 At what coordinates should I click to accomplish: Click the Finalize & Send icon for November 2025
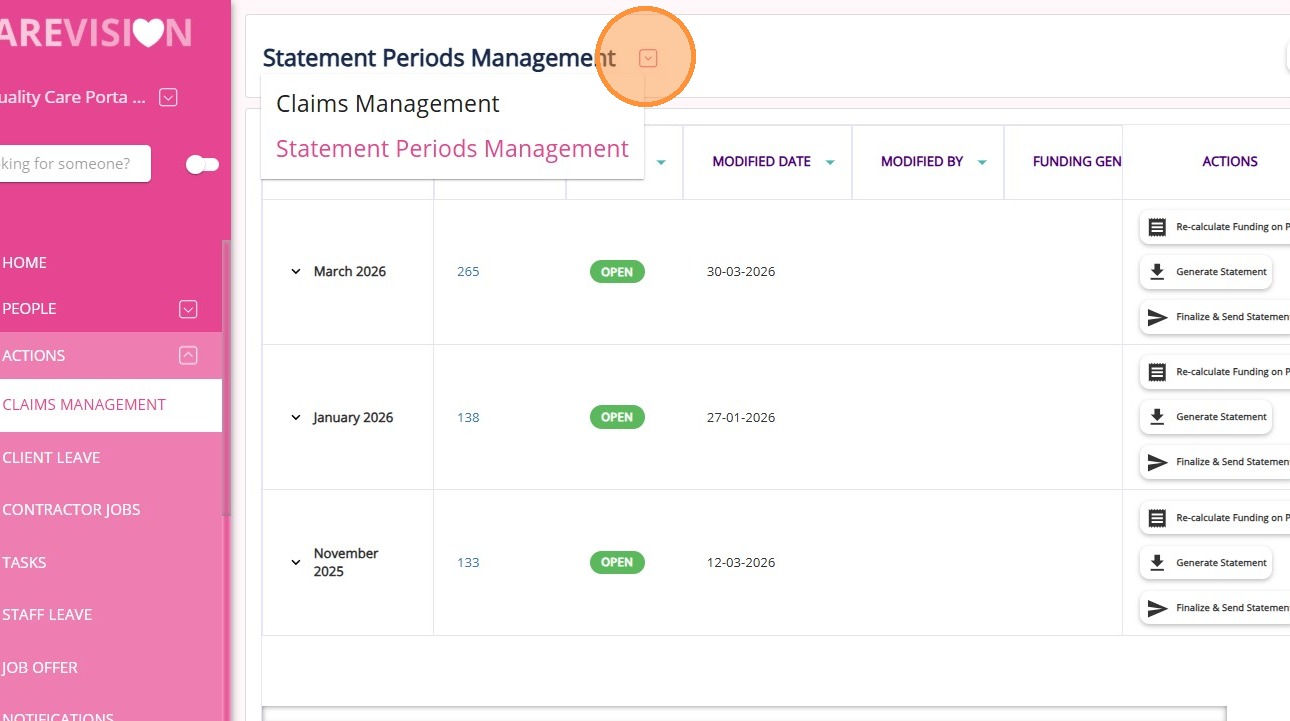(x=1157, y=608)
